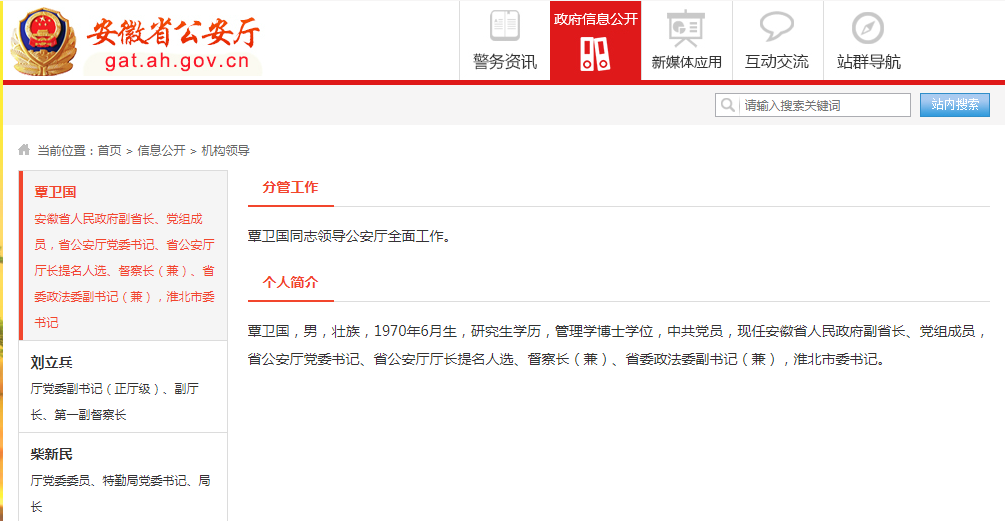Screen dimensions: 1005x521
Task: Select leader 柴新民 in the sidebar
Action: pos(51,454)
